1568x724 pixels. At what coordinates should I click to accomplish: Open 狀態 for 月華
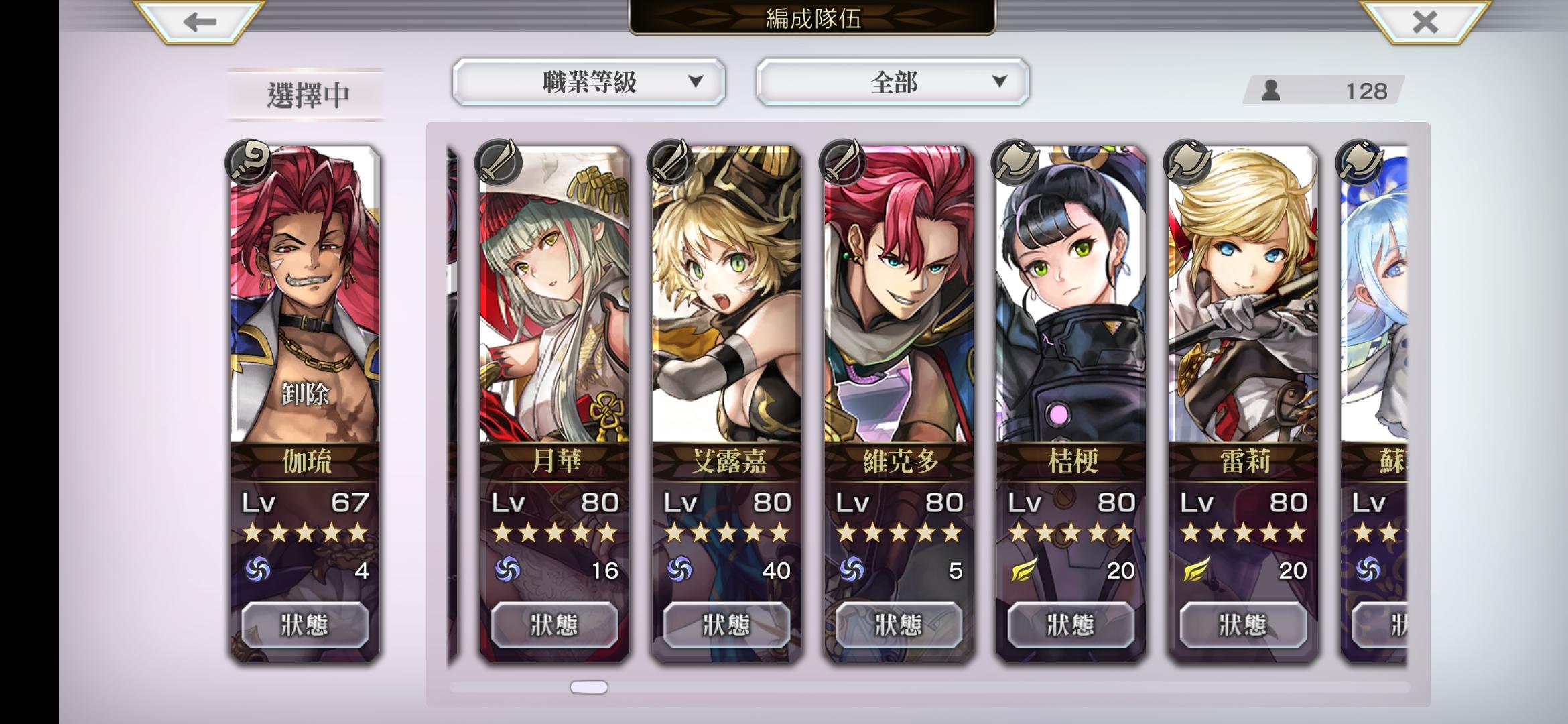[554, 625]
